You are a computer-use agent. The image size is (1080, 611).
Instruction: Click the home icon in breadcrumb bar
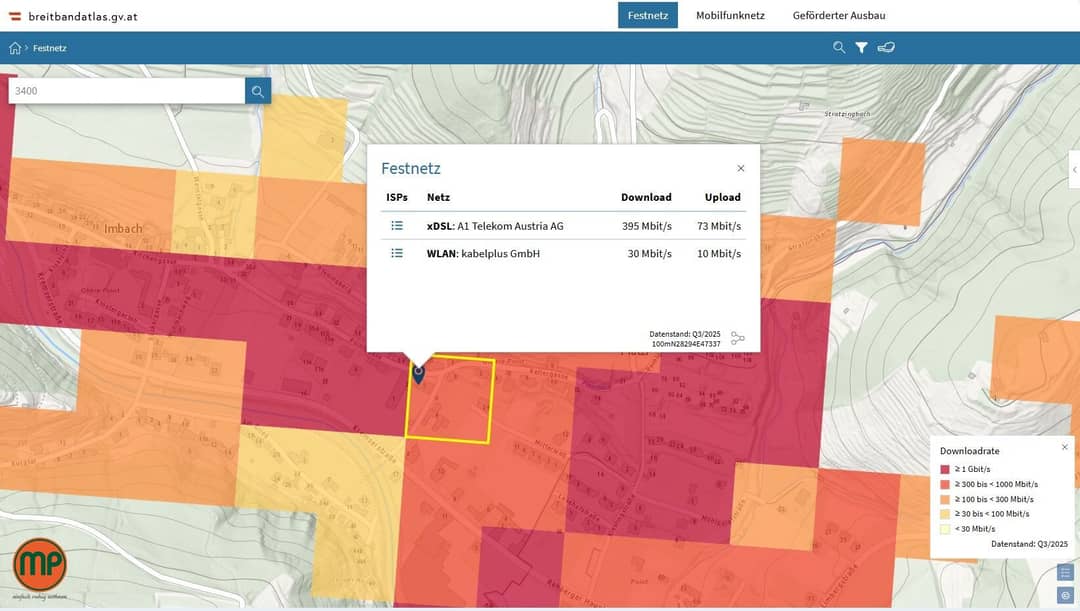click(x=15, y=48)
